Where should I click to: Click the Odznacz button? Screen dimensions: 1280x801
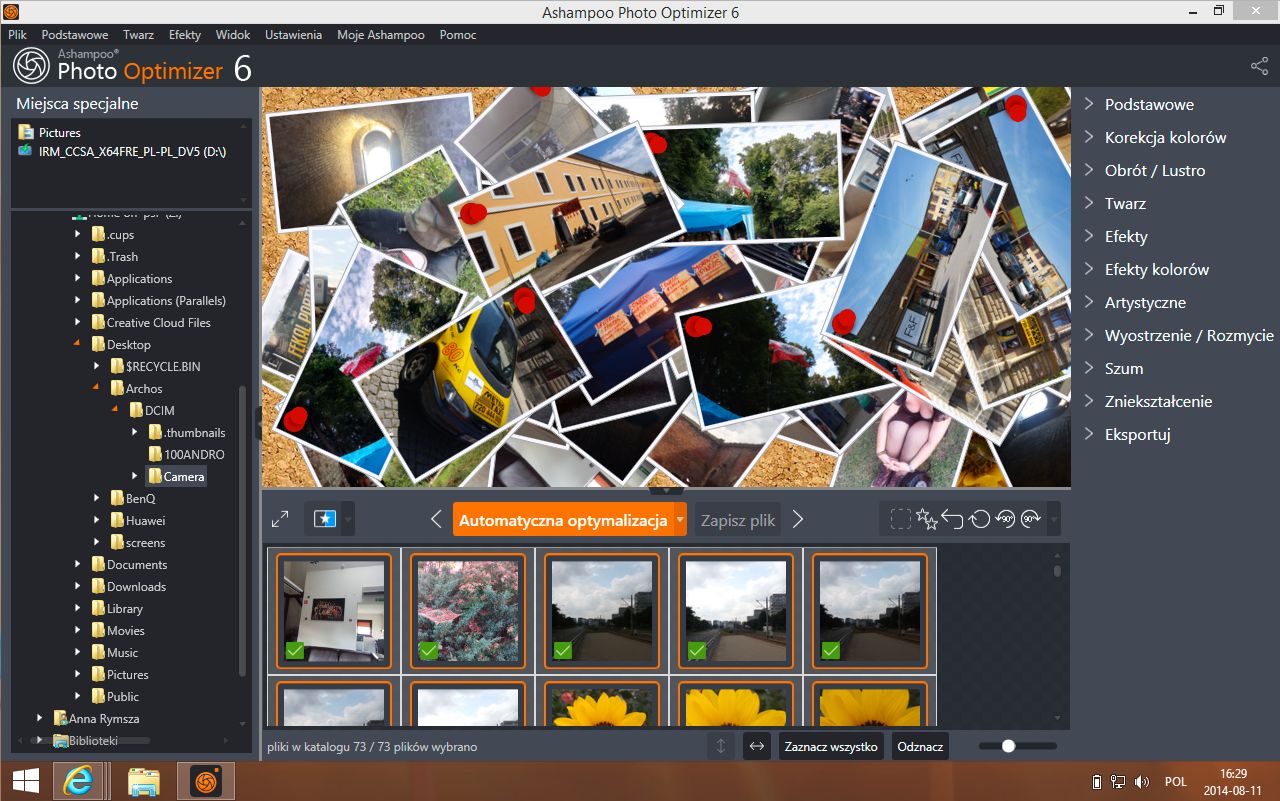(x=920, y=746)
